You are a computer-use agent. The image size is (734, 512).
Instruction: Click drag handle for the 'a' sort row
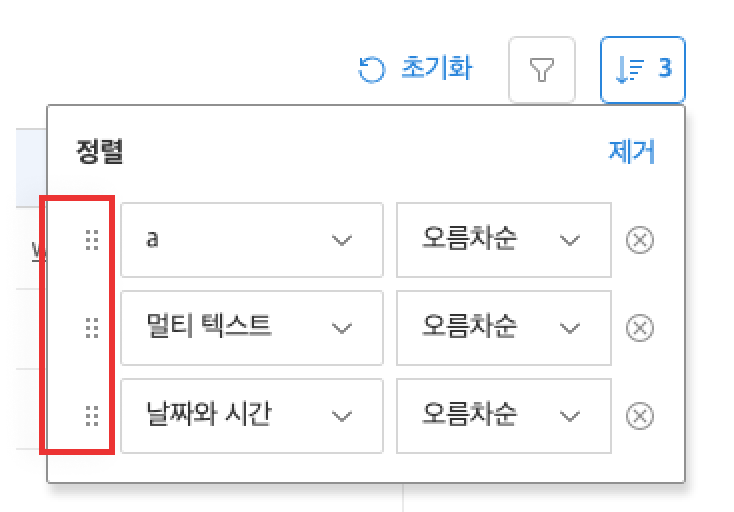pyautogui.click(x=92, y=240)
